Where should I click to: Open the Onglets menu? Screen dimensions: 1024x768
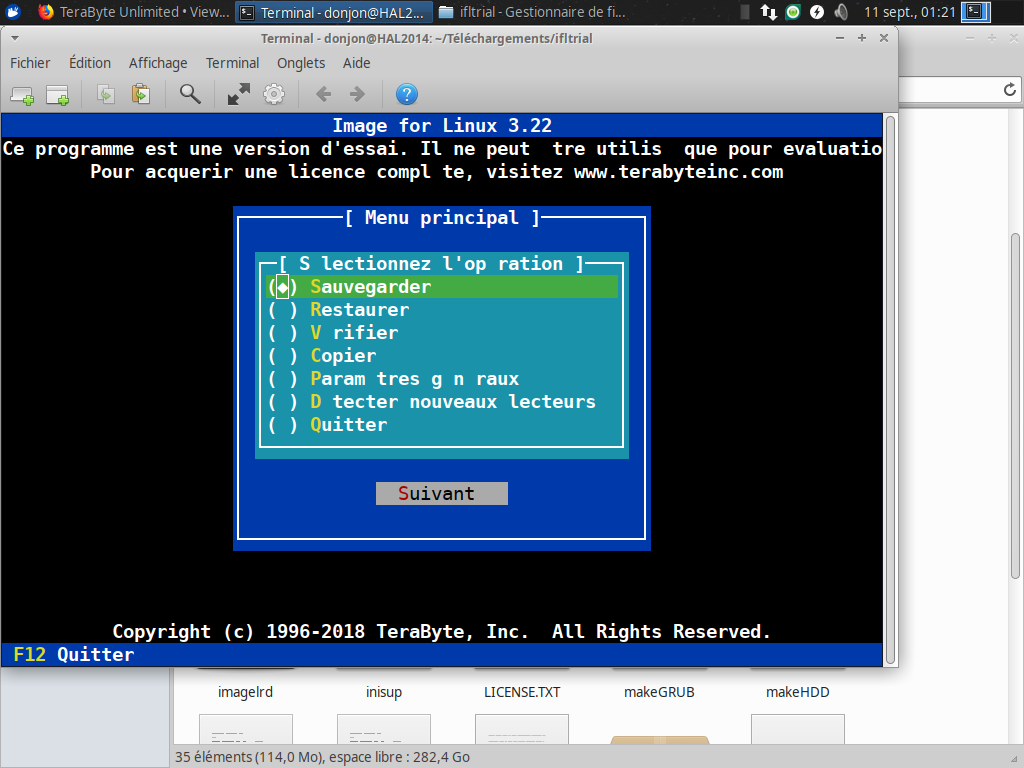[x=301, y=63]
